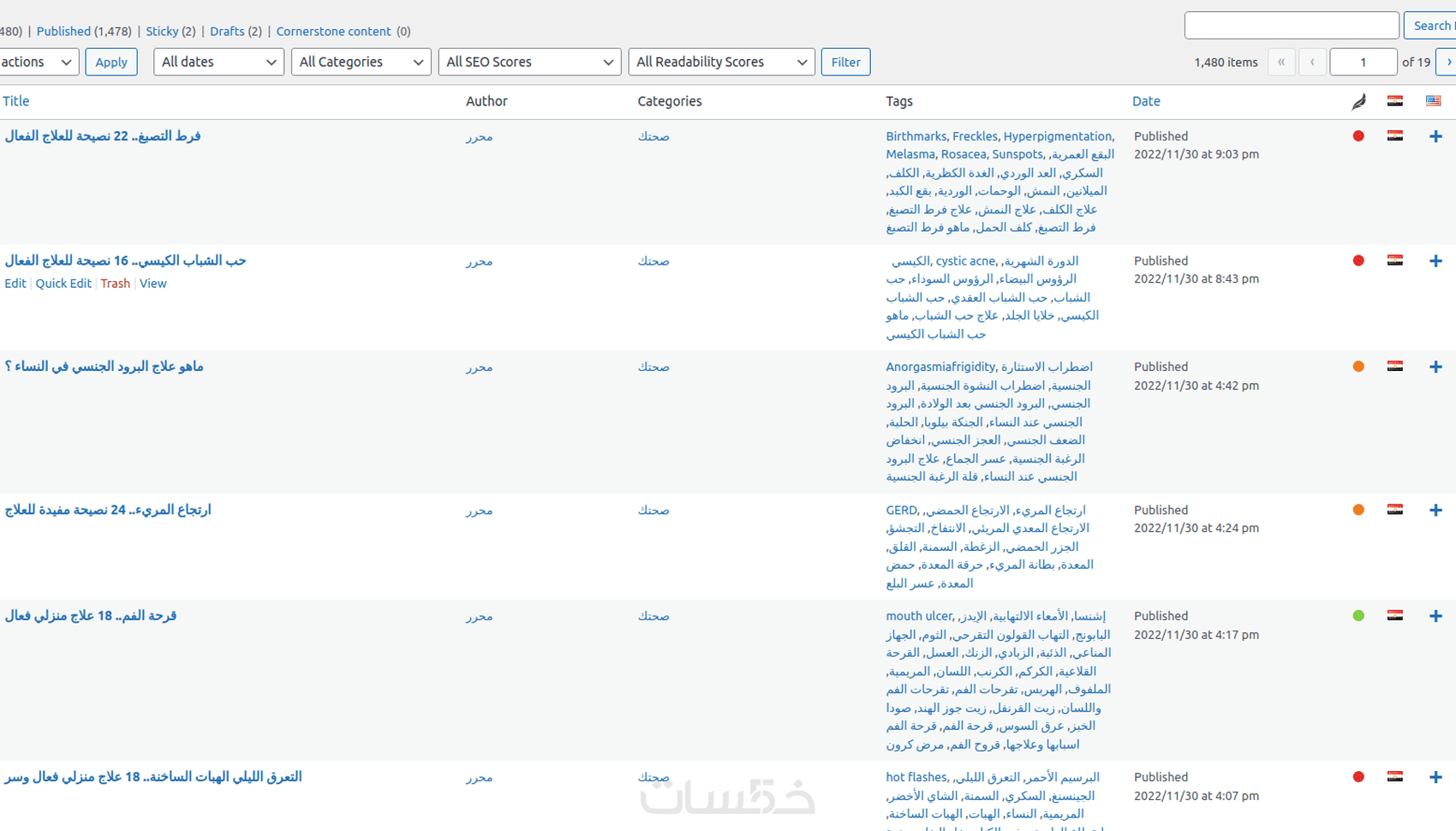Click the author link in the 9:03 pm row
Screen dimensions: 1456x831
click(x=480, y=136)
